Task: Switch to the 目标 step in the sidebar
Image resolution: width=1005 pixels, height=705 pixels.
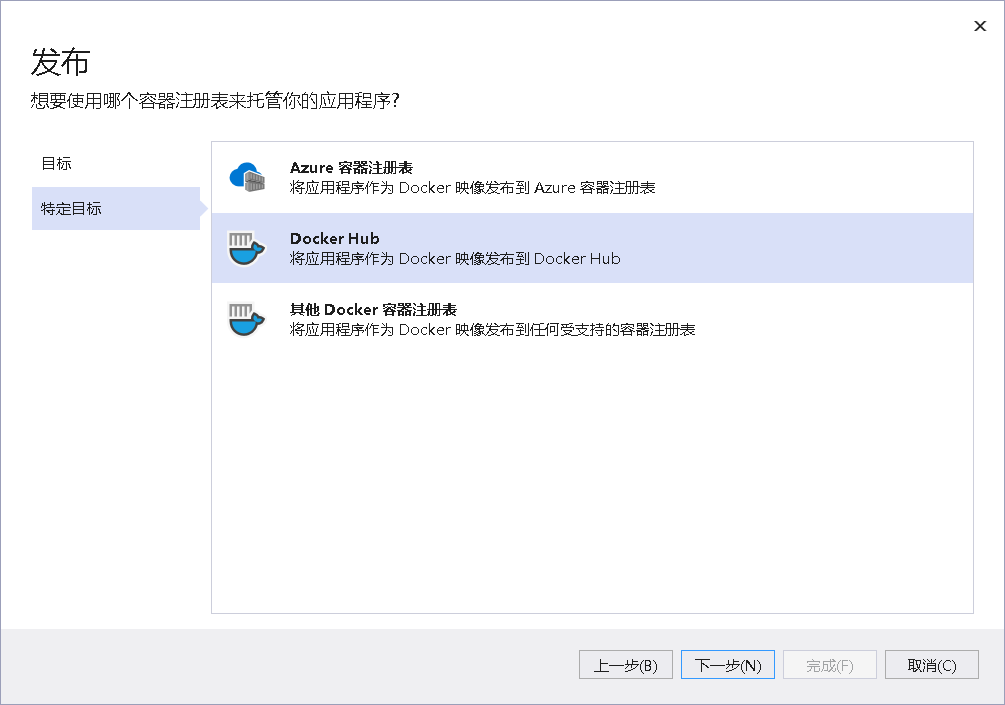Action: pyautogui.click(x=57, y=163)
